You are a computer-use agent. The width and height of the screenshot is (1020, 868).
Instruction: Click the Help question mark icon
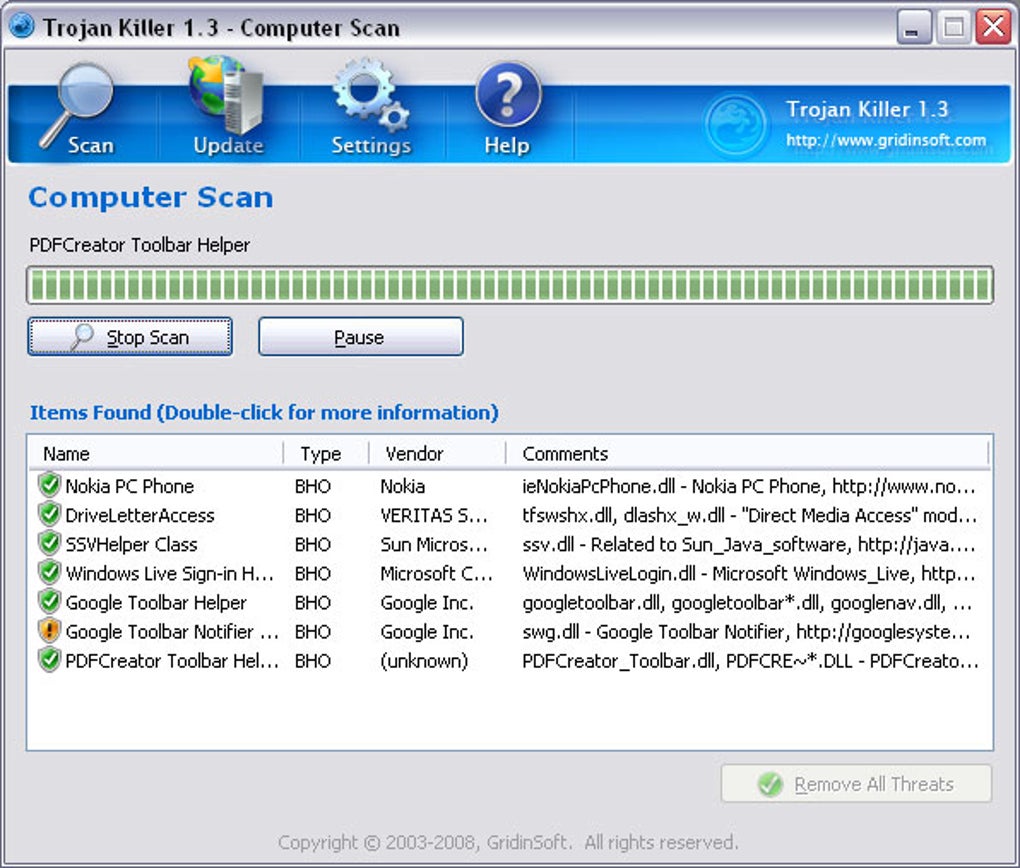point(508,94)
